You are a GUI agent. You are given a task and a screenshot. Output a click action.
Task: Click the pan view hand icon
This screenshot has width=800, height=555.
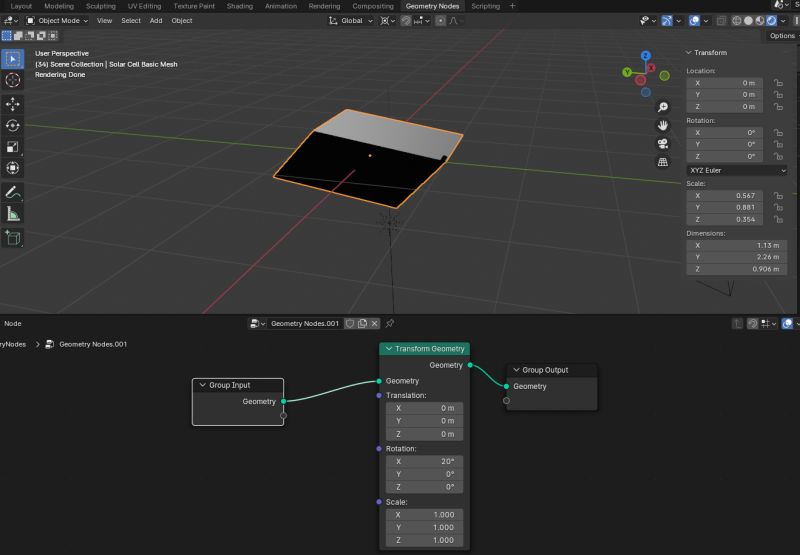[663, 125]
